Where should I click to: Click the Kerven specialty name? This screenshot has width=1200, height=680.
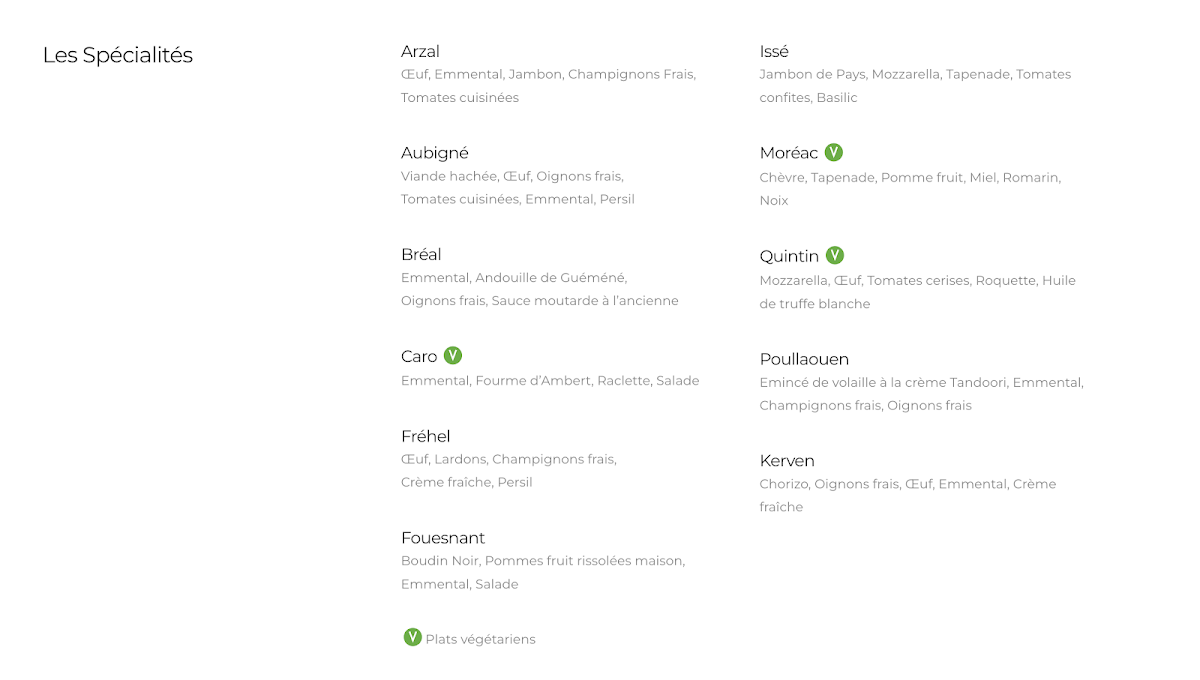tap(787, 461)
